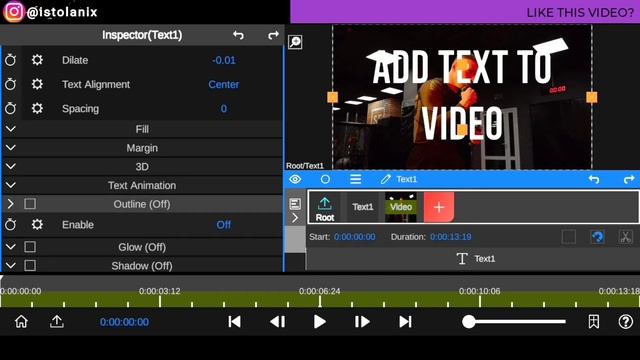The image size is (640, 360).
Task: Expand the layer panel side chevron
Action: tap(295, 218)
